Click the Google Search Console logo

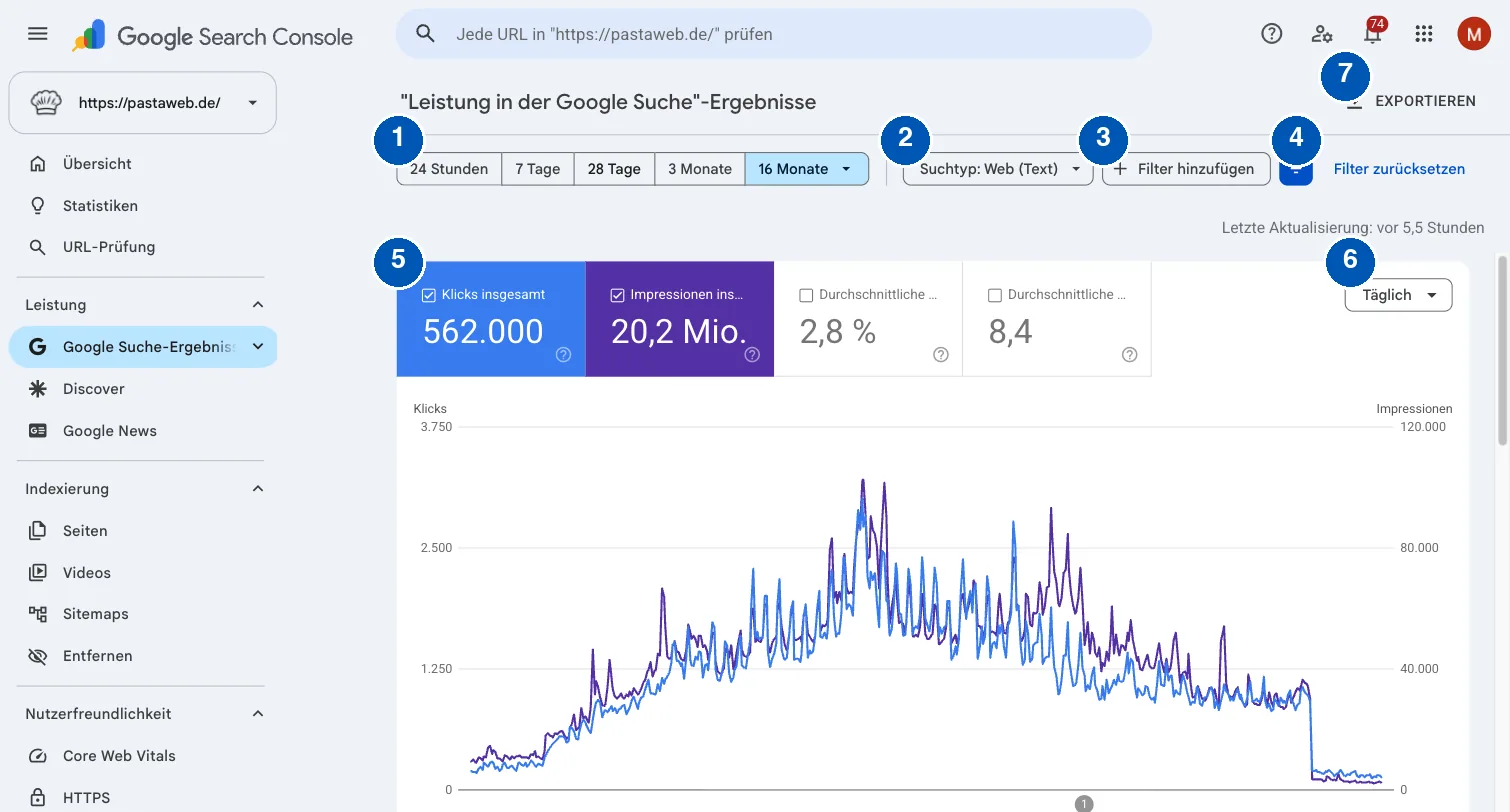tap(213, 36)
